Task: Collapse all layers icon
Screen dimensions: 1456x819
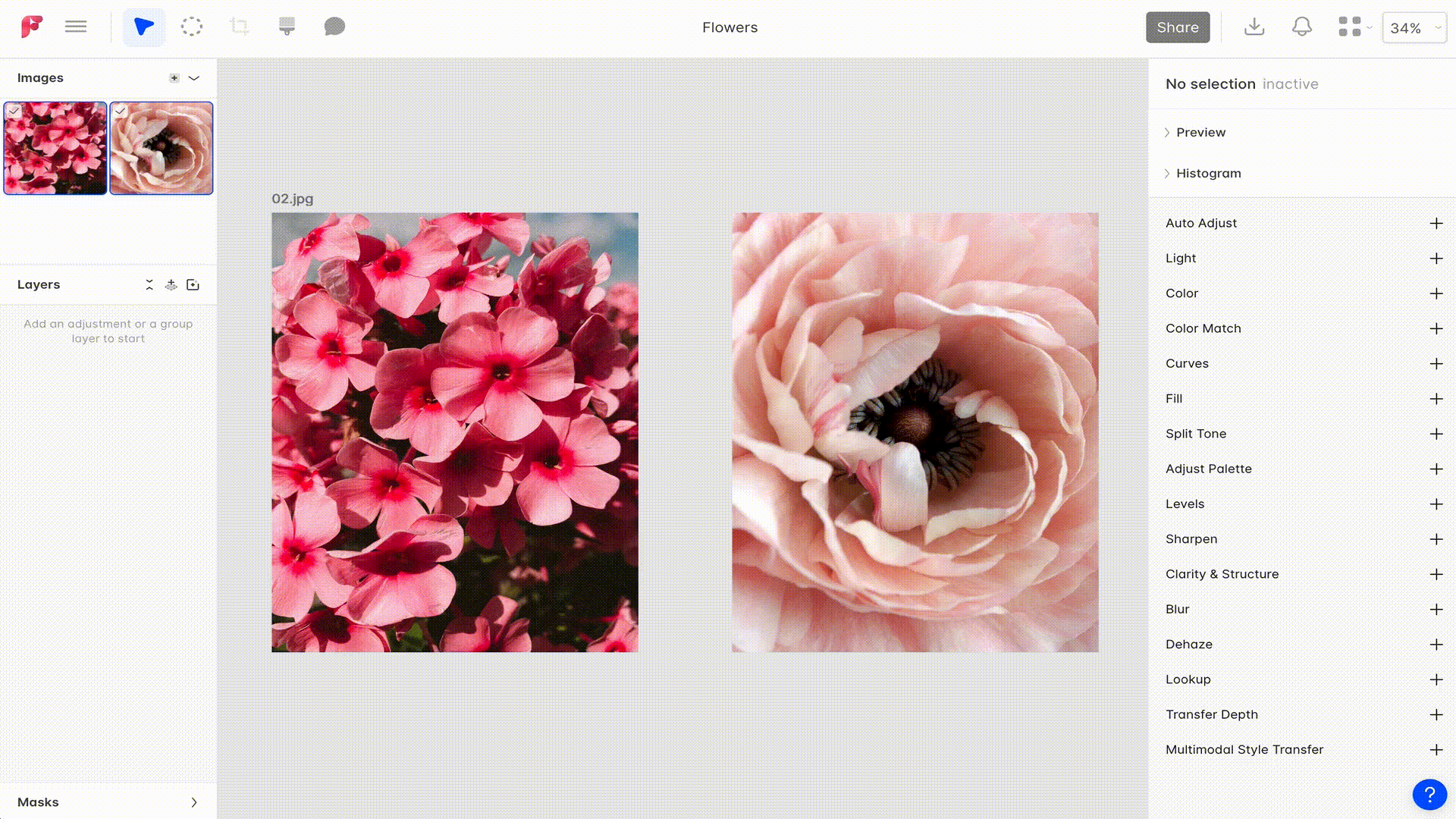Action: pos(149,284)
